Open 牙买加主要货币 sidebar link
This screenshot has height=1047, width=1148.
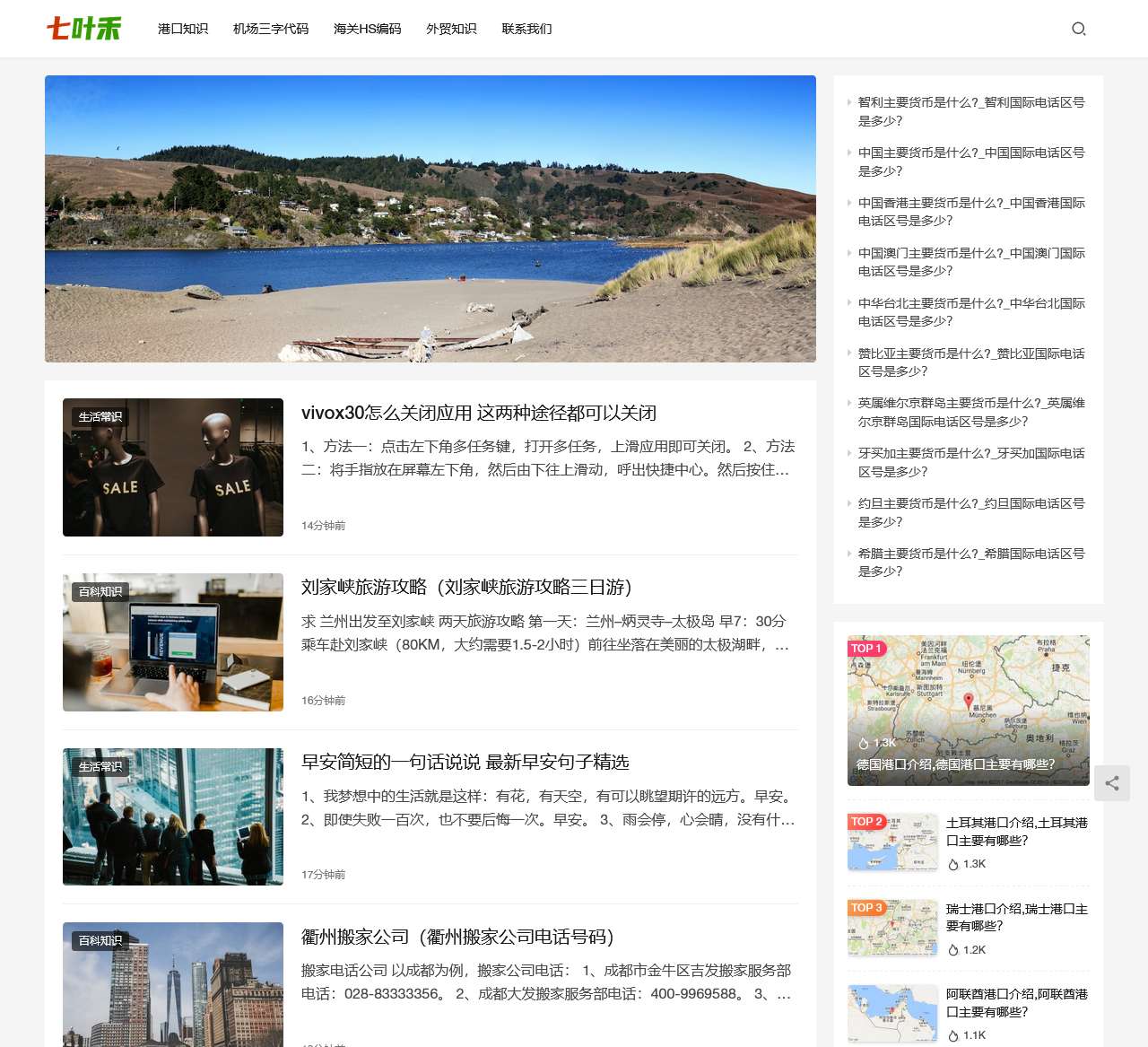971,462
